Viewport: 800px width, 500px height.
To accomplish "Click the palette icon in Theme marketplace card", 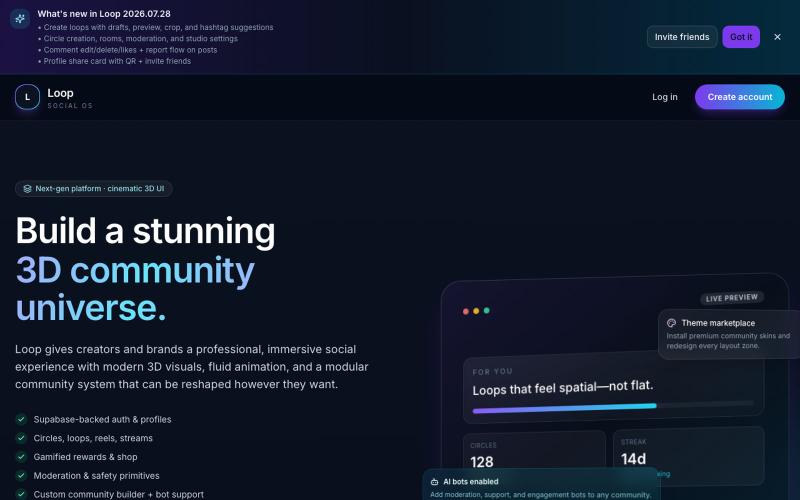I will tap(671, 323).
